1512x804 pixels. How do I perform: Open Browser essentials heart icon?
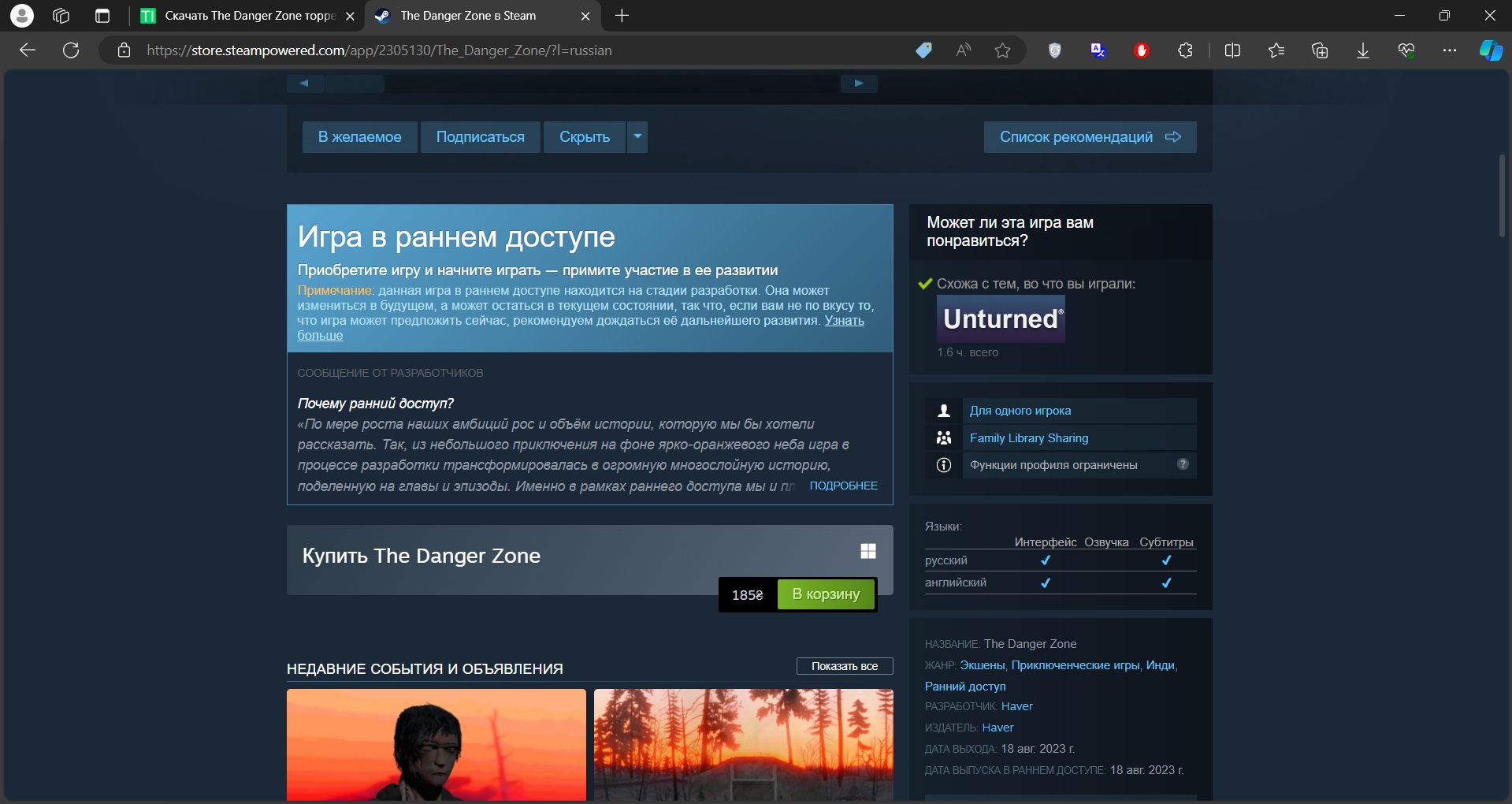[x=1406, y=50]
